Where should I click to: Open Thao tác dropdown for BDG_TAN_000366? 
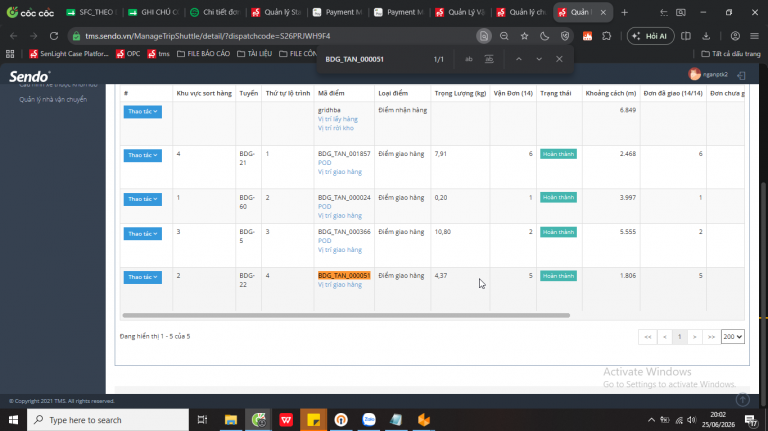tap(143, 234)
